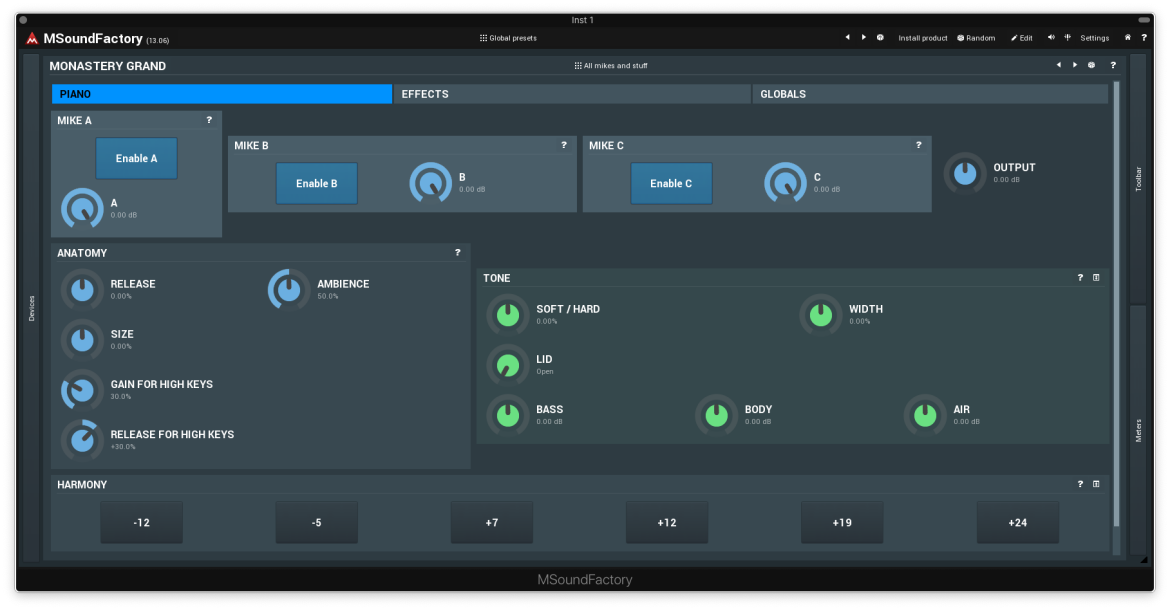Toggle the +24 harmony button
1170x610 pixels.
click(x=1018, y=523)
